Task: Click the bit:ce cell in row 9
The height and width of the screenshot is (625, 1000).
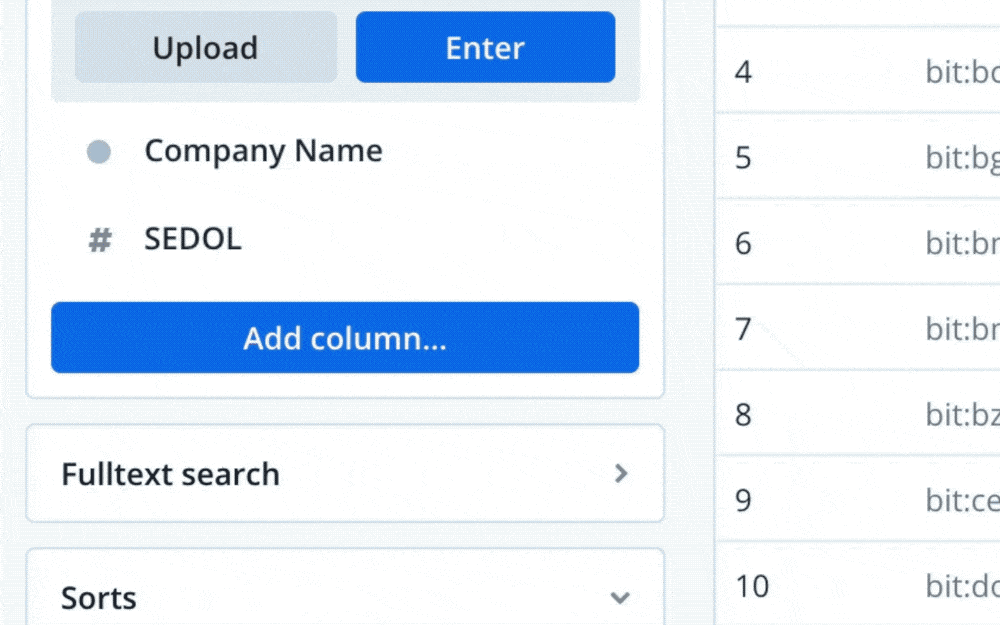Action: pos(961,500)
